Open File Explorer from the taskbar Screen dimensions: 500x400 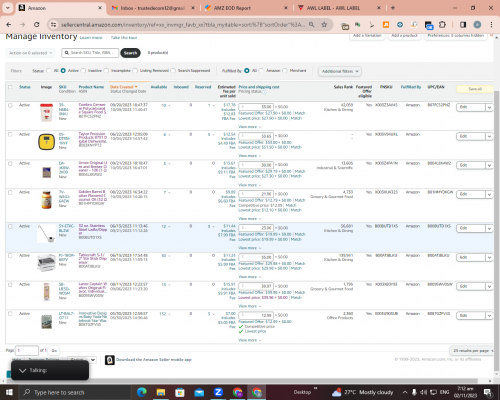pyautogui.click(x=161, y=392)
